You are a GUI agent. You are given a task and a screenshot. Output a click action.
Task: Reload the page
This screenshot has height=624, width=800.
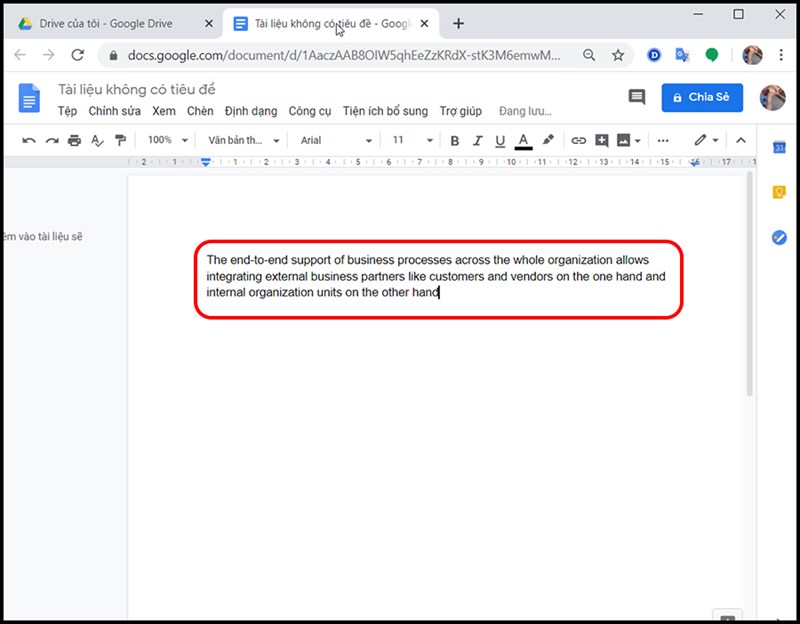point(78,55)
